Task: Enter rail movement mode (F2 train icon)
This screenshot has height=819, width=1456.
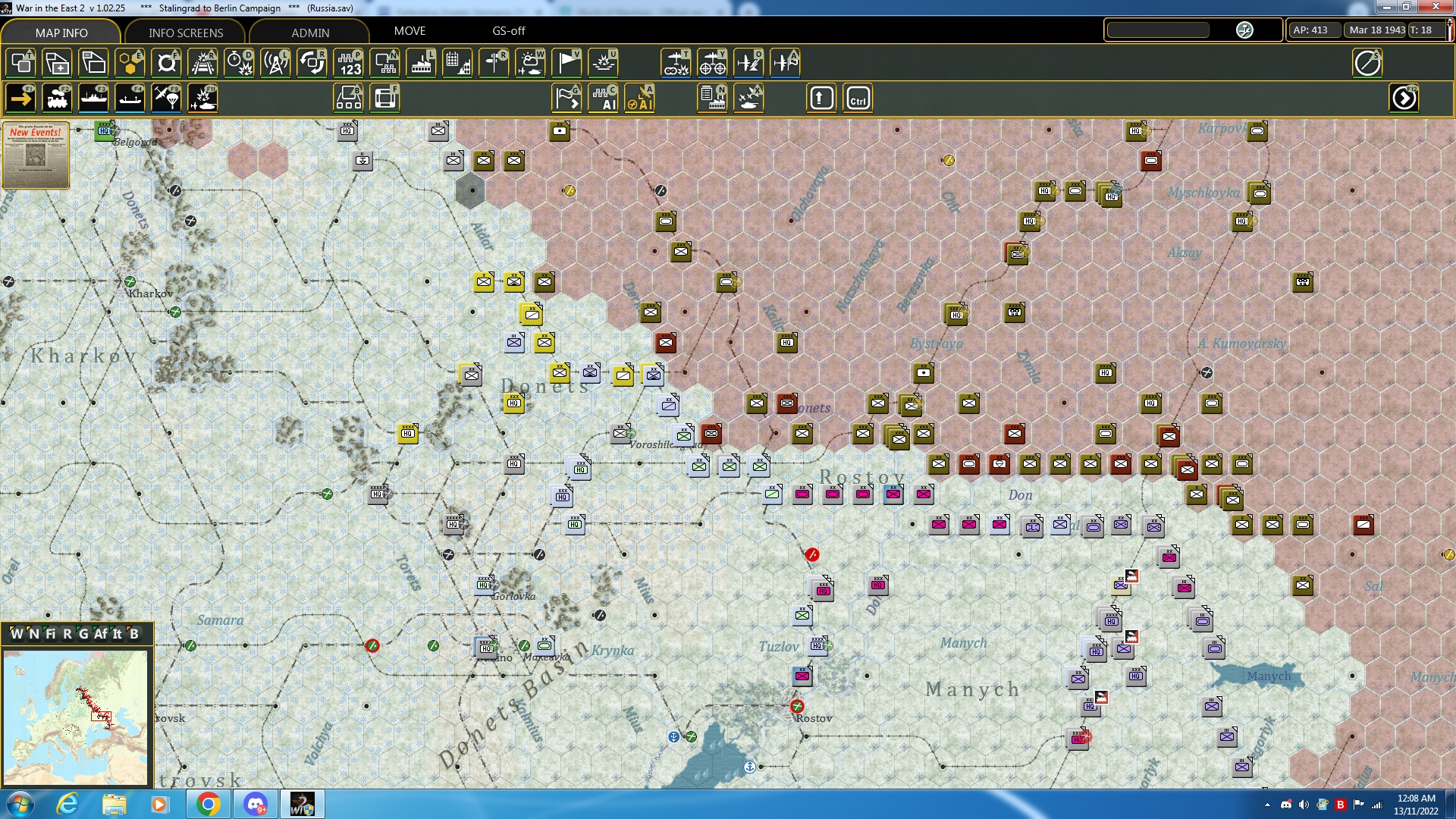Action: [x=57, y=98]
